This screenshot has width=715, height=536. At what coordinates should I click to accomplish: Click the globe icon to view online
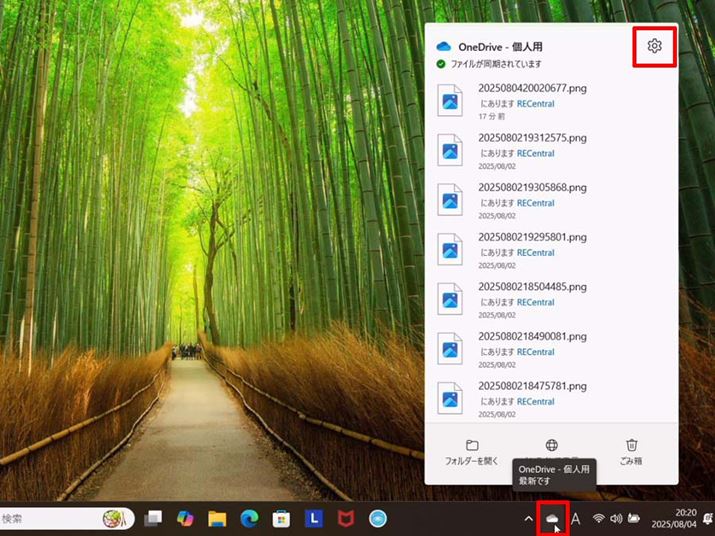(x=552, y=445)
